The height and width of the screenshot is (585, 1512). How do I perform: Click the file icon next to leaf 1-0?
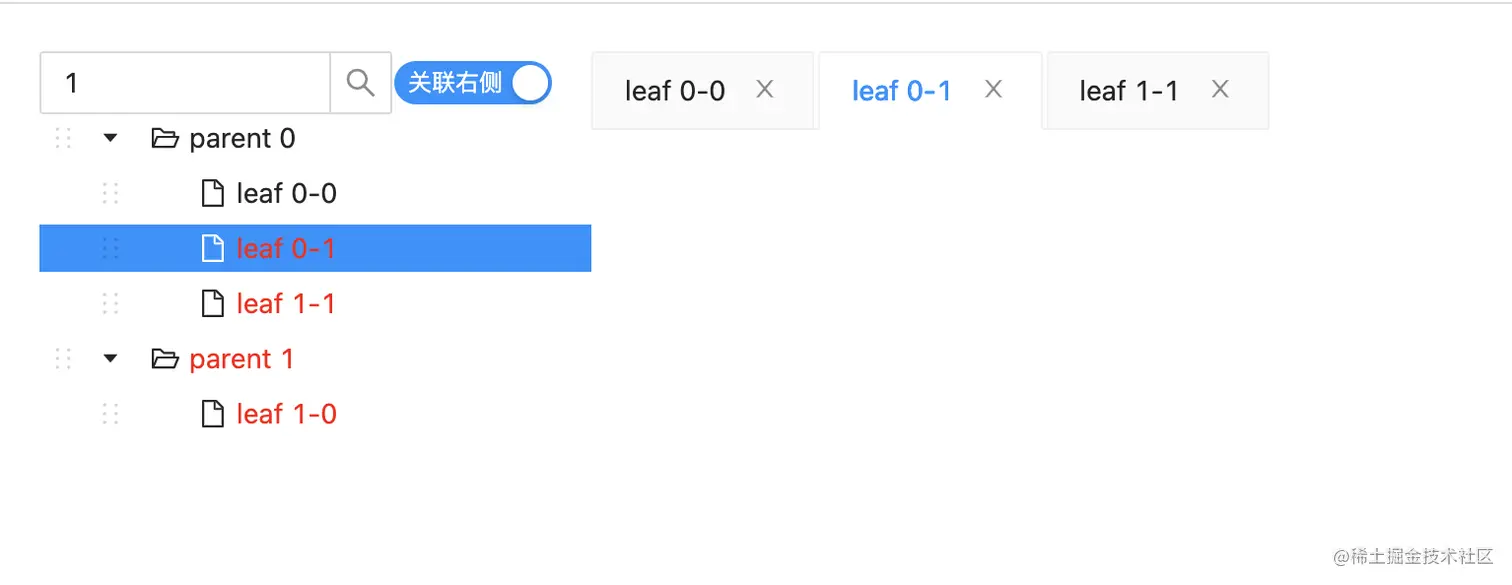click(212, 413)
